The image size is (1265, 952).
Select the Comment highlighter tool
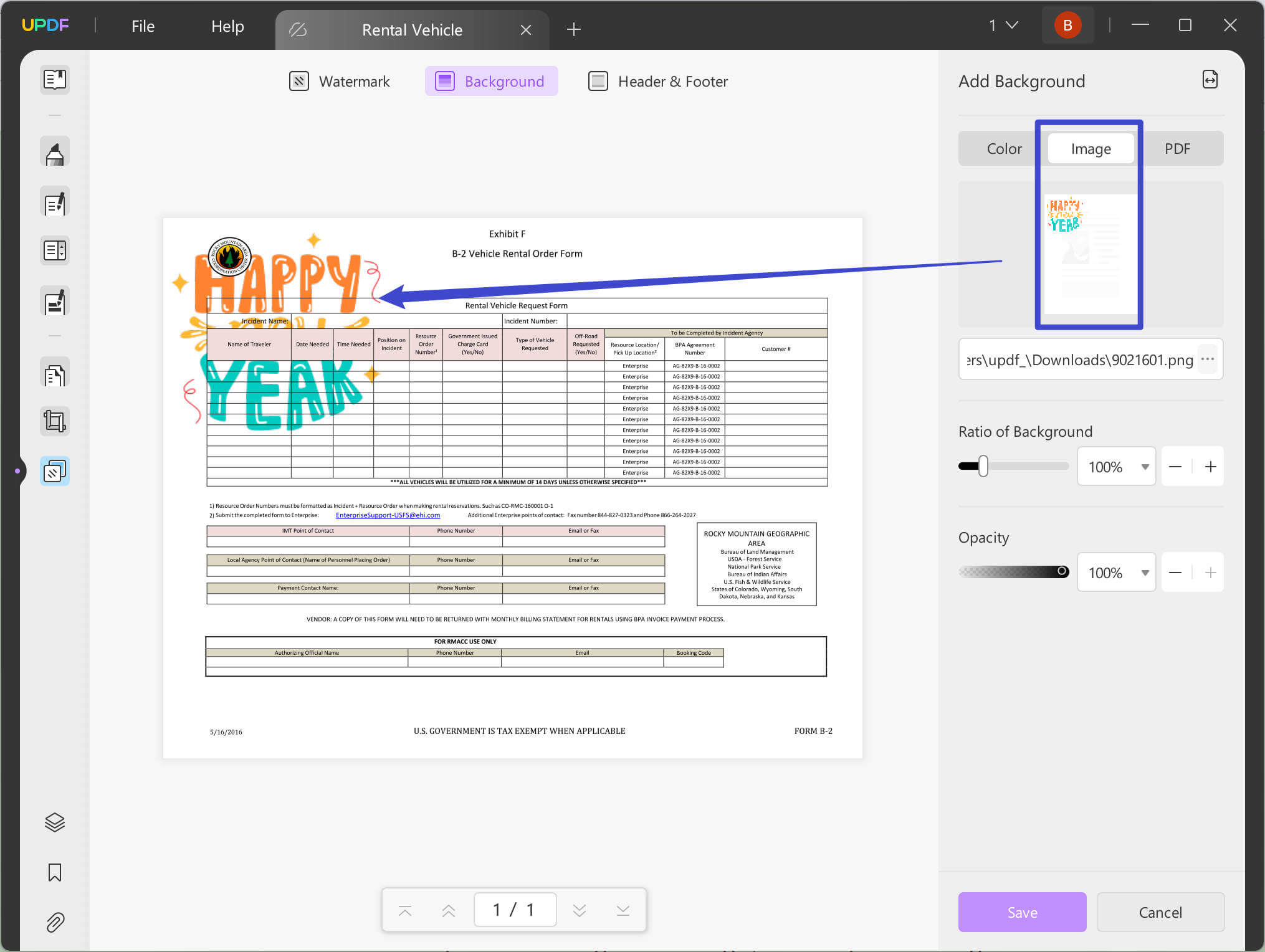click(55, 151)
